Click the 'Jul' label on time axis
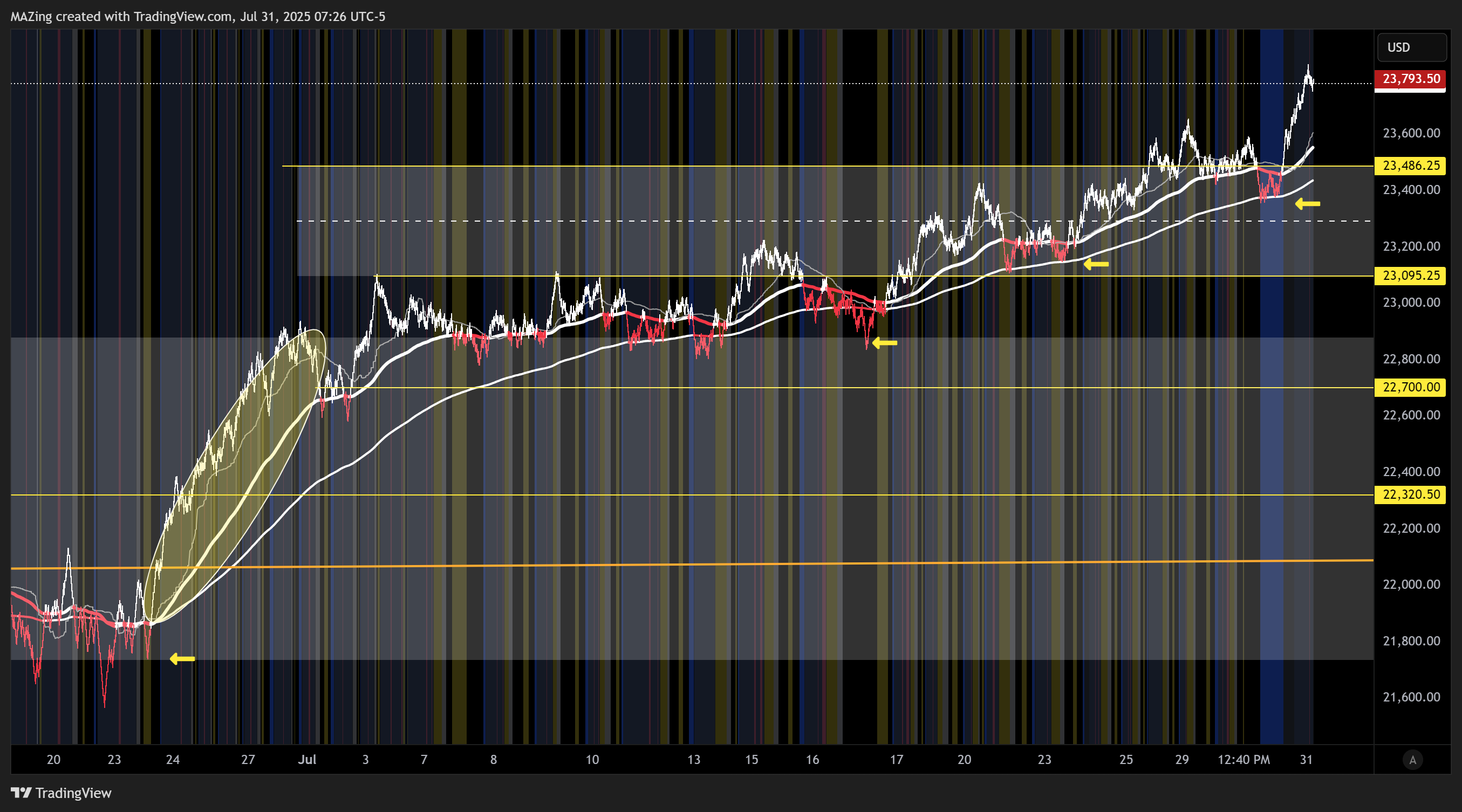This screenshot has height=812, width=1462. [307, 760]
